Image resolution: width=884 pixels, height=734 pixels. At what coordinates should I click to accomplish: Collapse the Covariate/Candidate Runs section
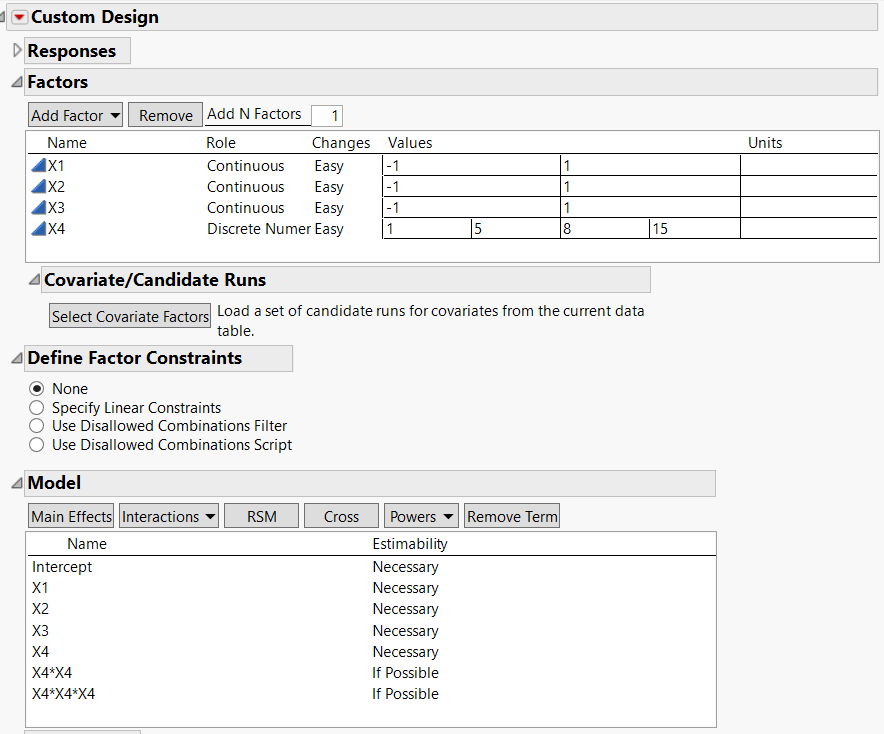[34, 280]
